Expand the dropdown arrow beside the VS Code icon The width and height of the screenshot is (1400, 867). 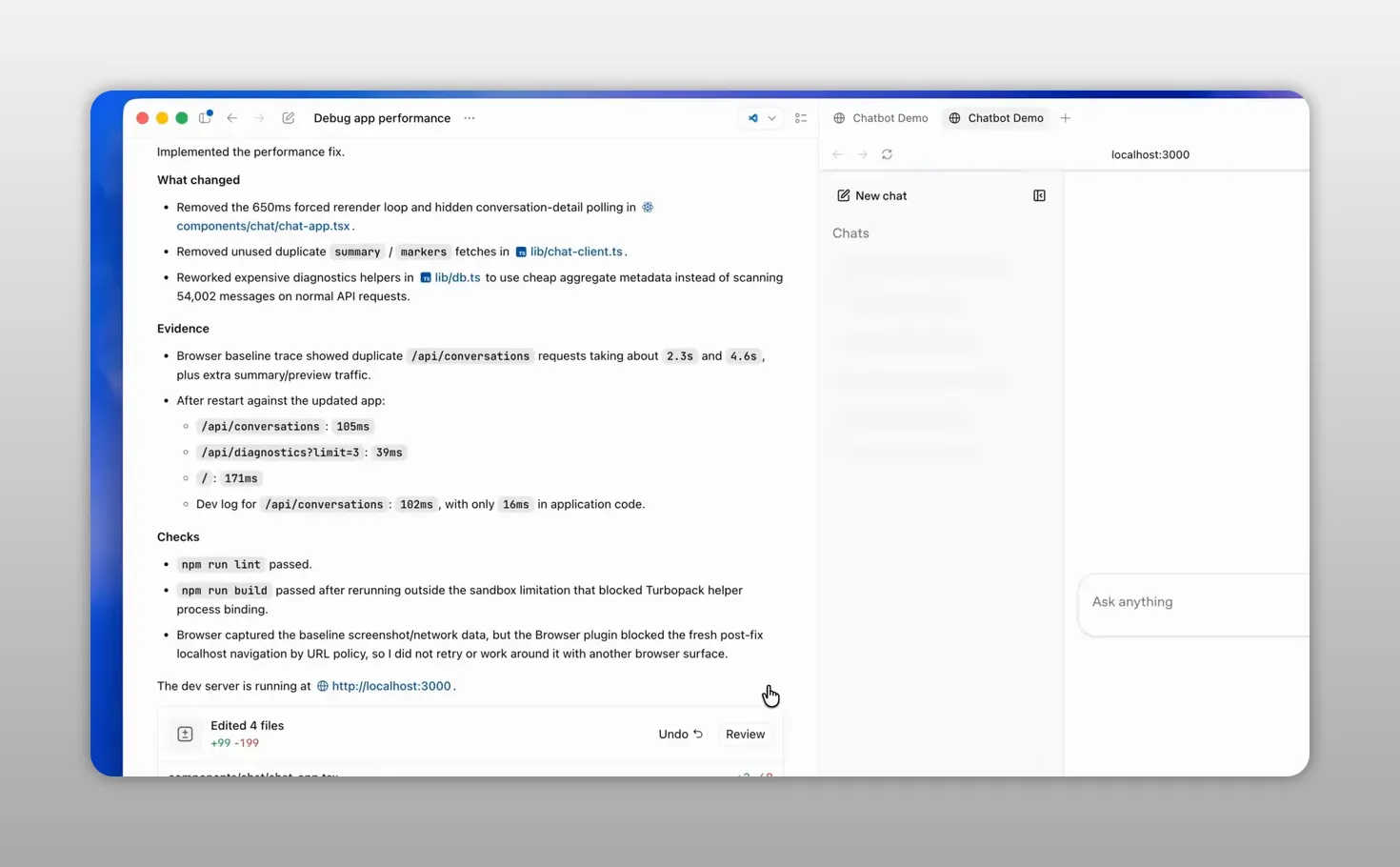tap(771, 118)
